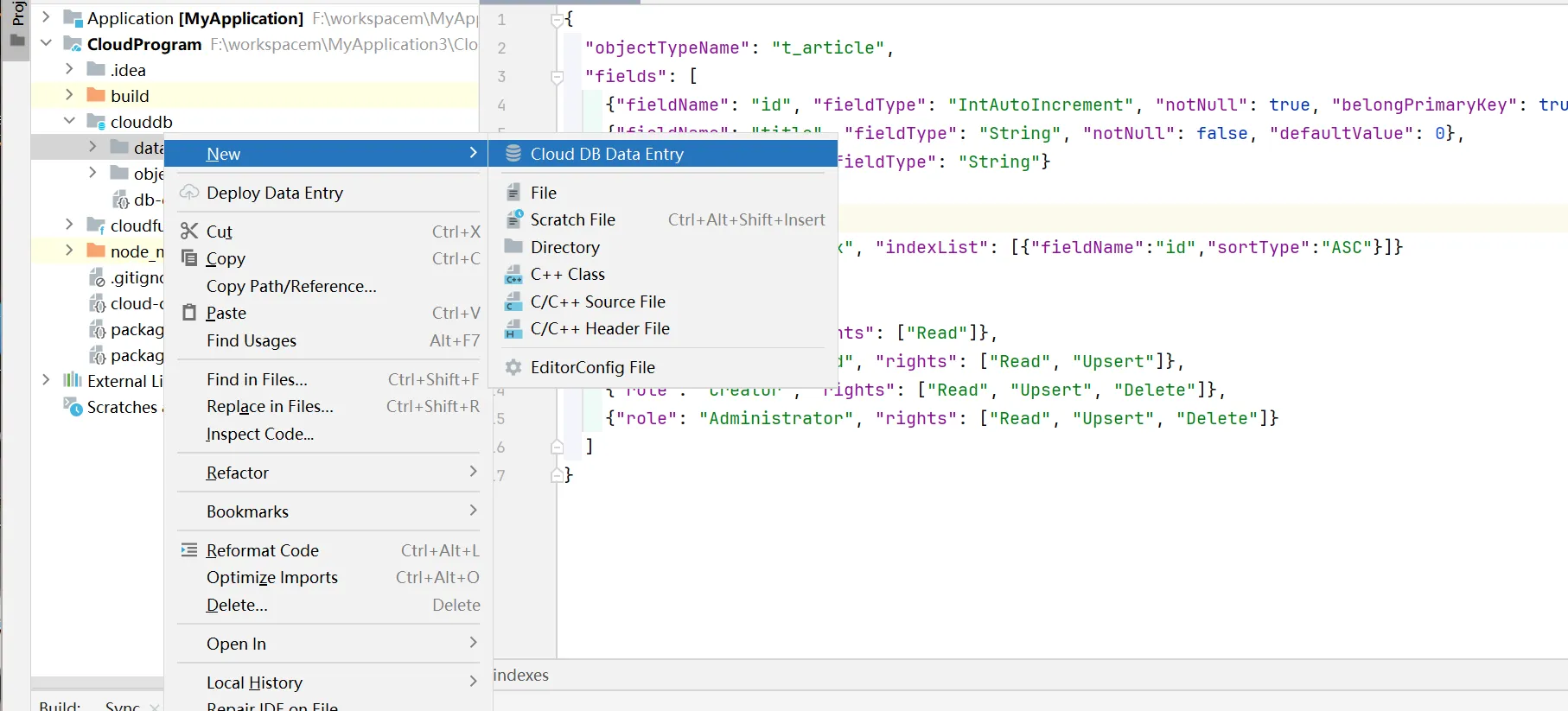Click the "IntAutoIncrement" string
This screenshot has width=1568, height=711.
[1041, 105]
